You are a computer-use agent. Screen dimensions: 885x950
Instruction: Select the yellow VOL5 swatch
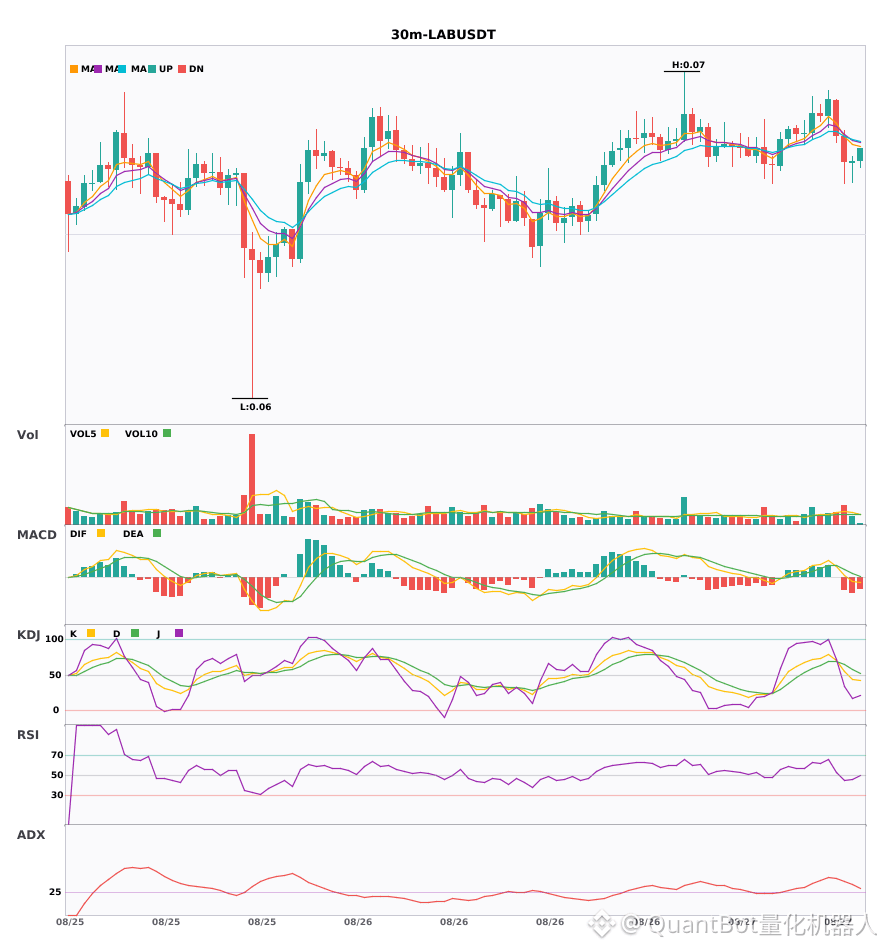click(x=105, y=433)
